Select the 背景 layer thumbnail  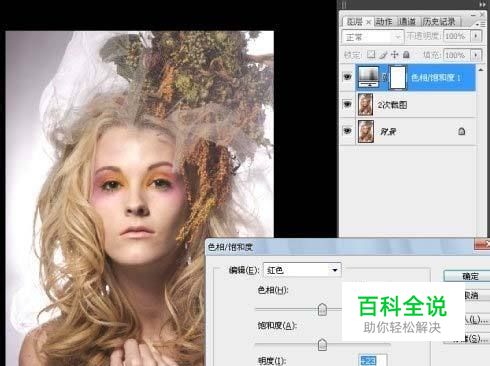click(365, 132)
